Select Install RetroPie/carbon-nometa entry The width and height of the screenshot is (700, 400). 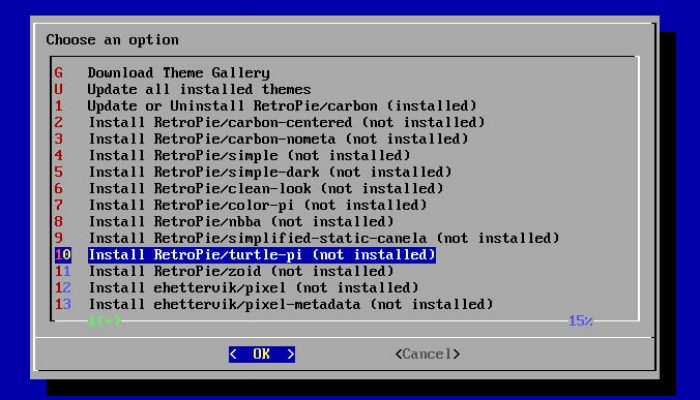[x=262, y=139]
